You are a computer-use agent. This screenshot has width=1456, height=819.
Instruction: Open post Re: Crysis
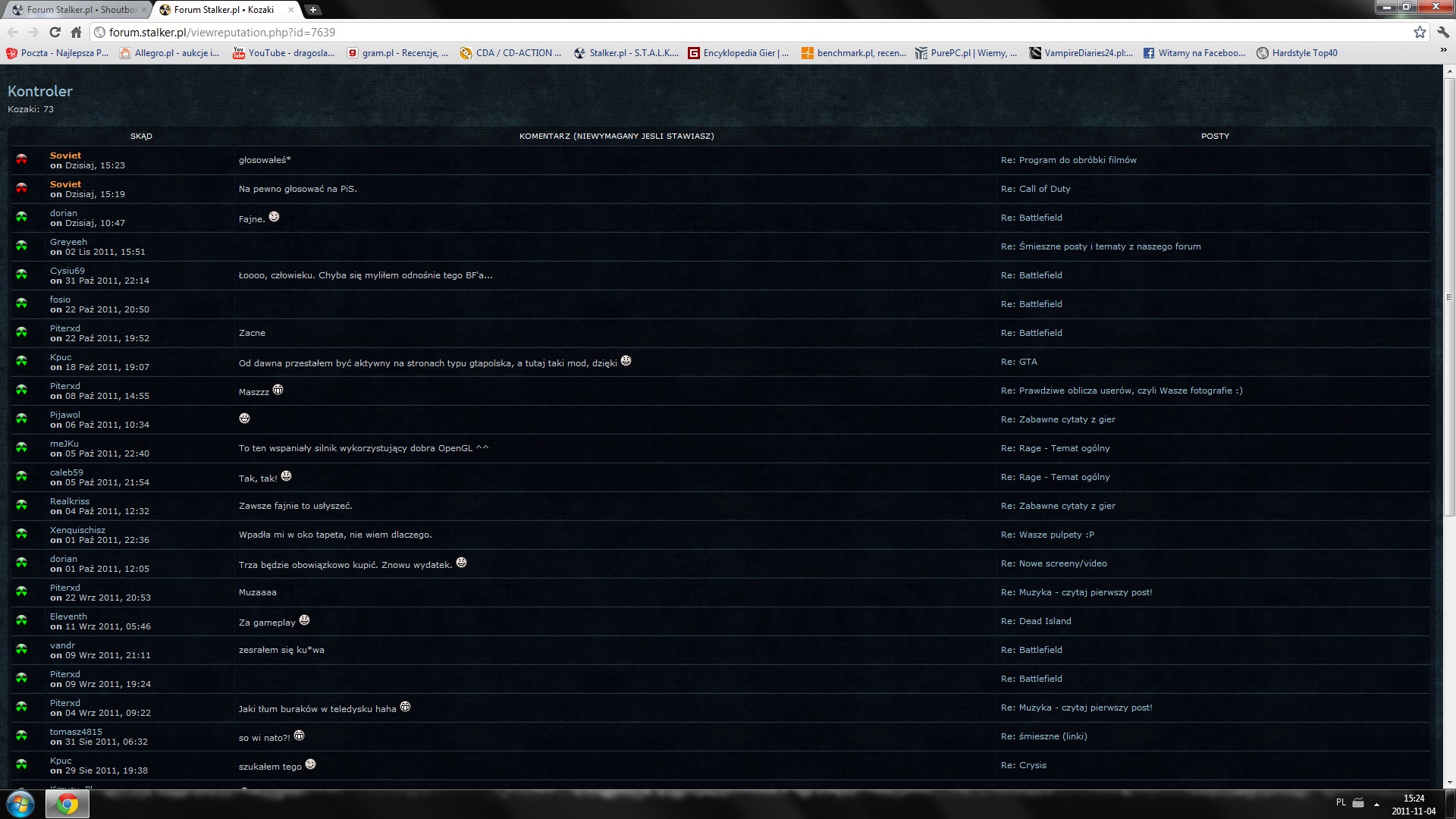tap(1024, 765)
